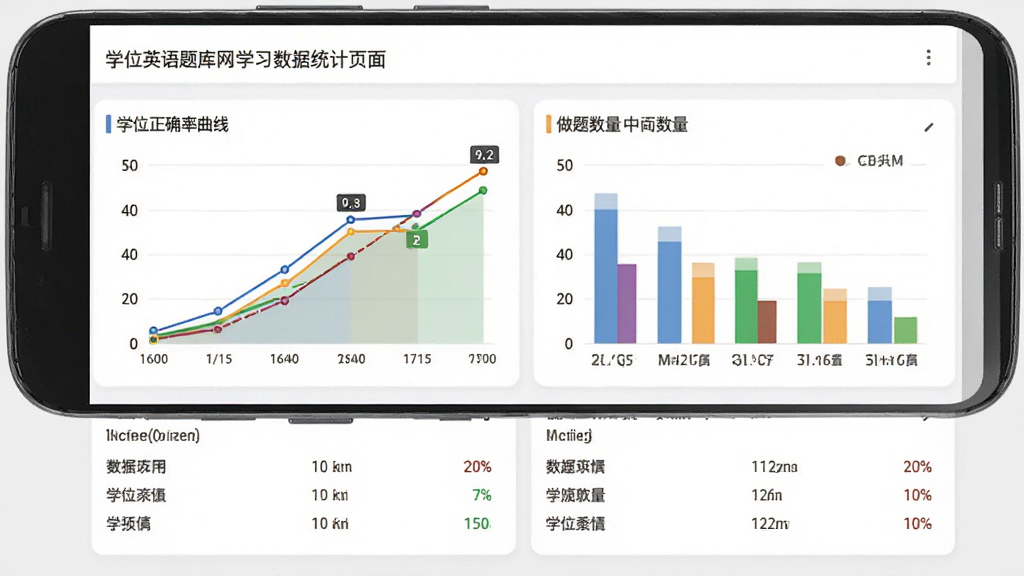Click the "122" value in the lower table
Image resolution: width=1024 pixels, height=576 pixels.
771,524
